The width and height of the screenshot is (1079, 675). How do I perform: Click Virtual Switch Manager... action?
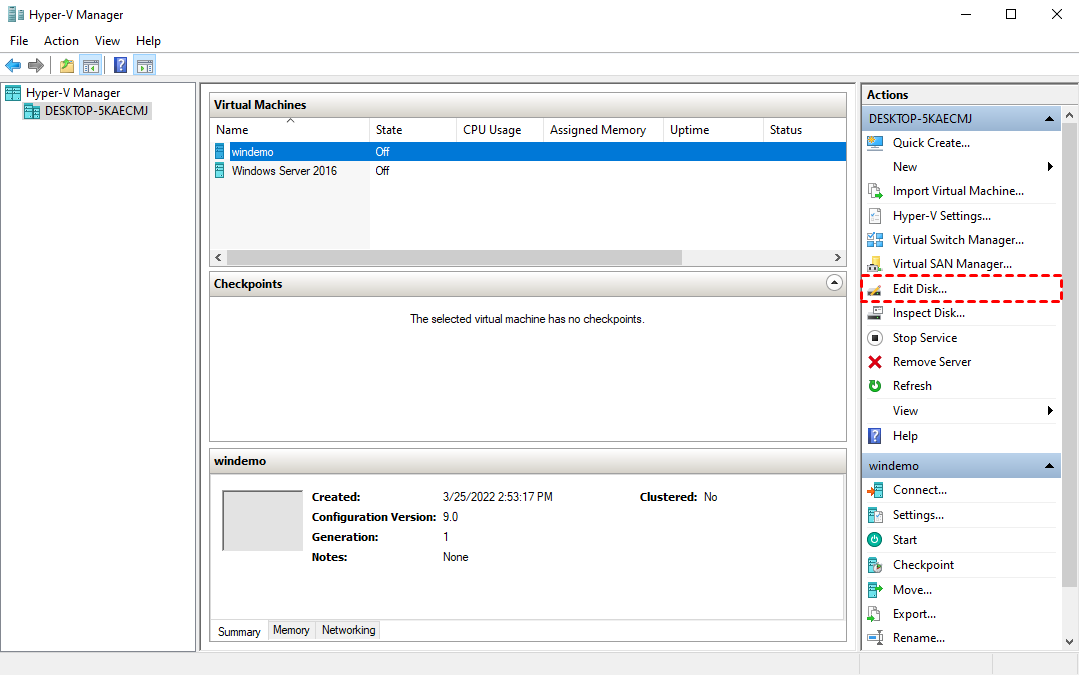958,239
